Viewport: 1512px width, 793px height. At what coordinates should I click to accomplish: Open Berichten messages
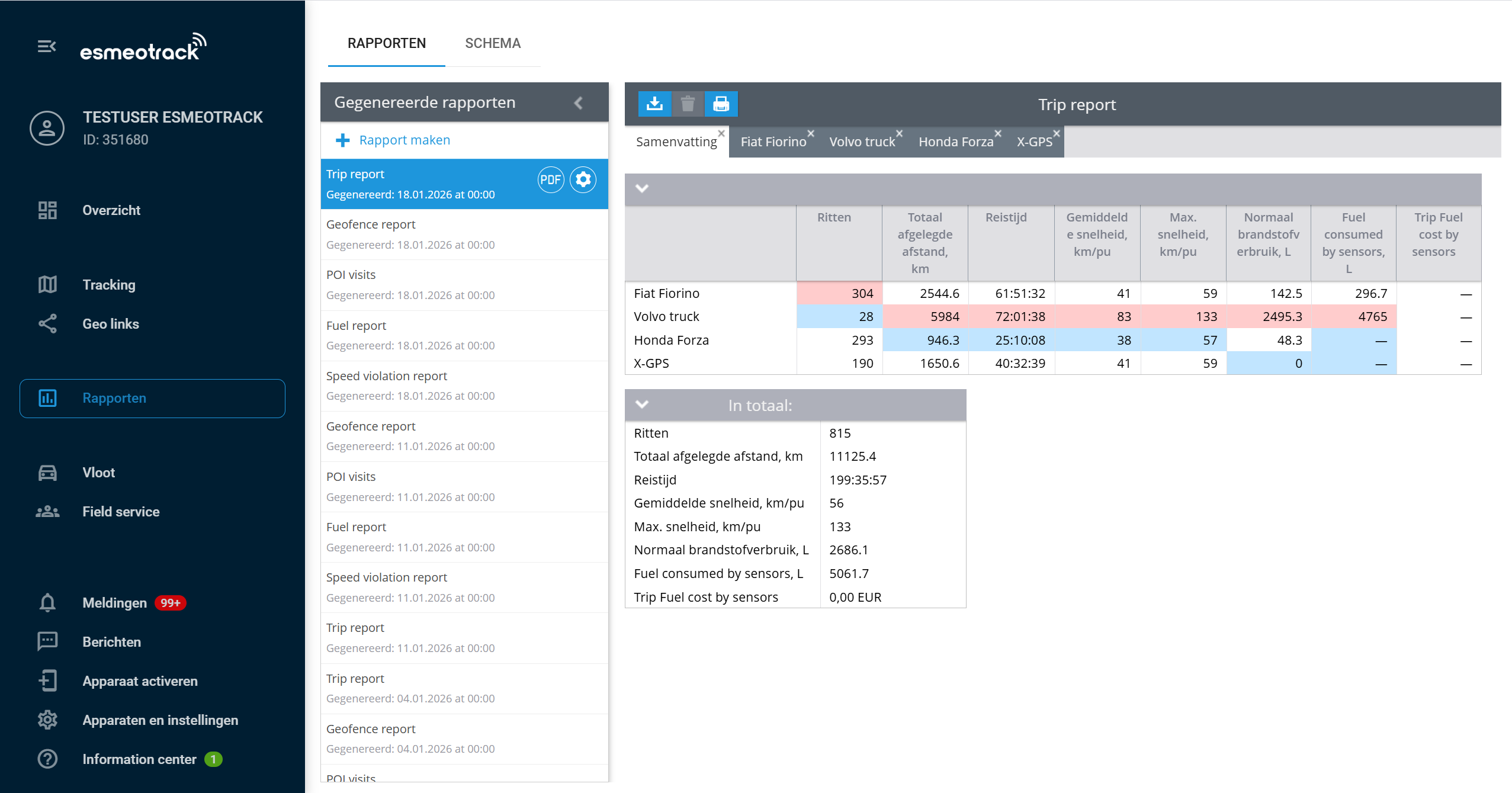(x=111, y=641)
